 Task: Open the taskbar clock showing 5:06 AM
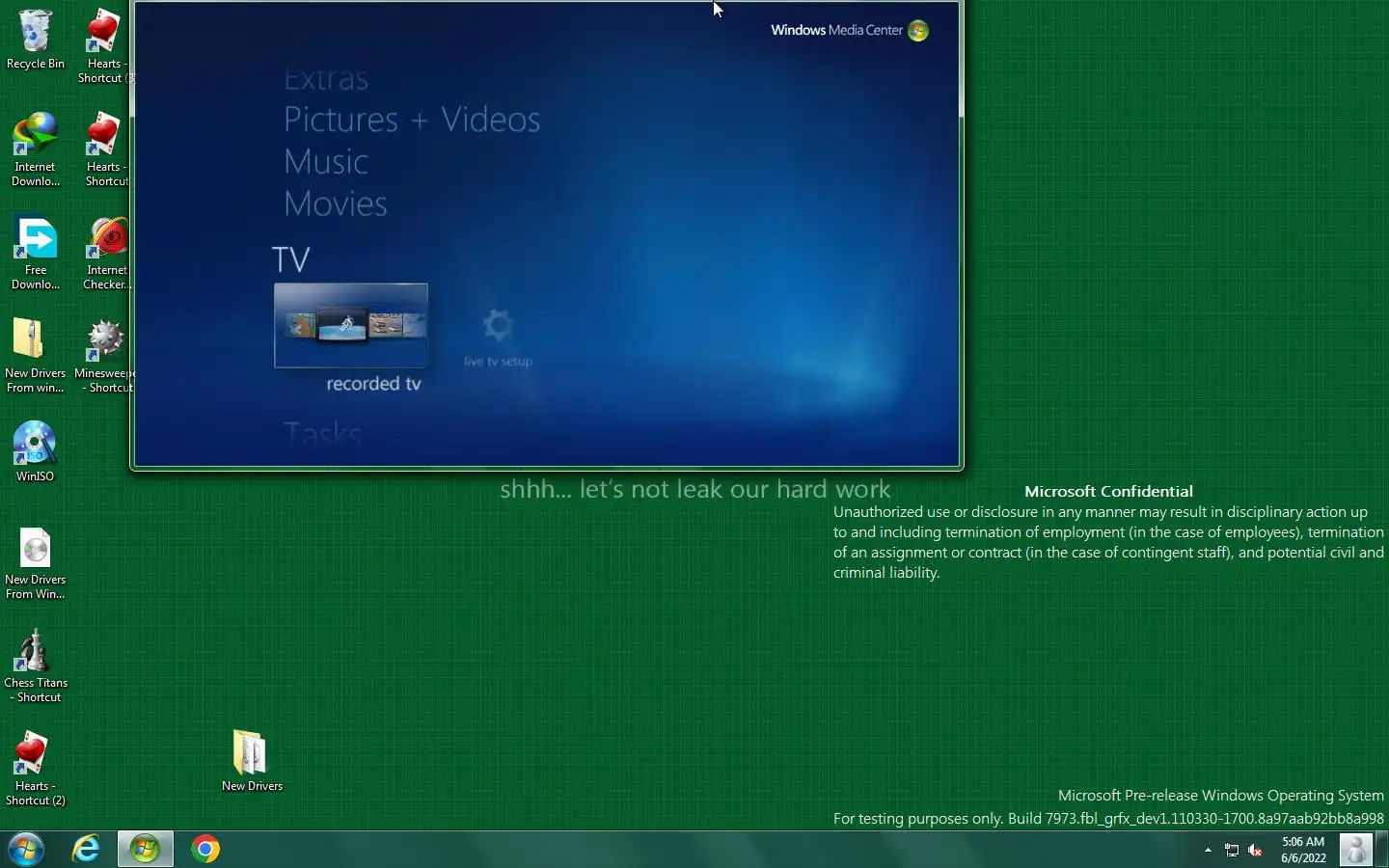coord(1303,850)
